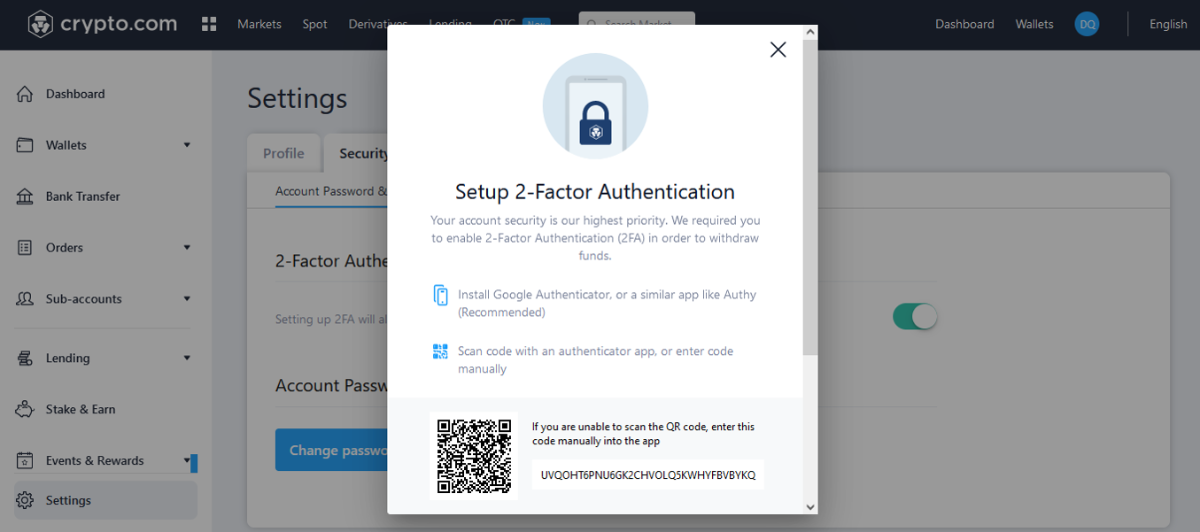
Task: Click the Bank Transfer building icon
Action: coord(25,196)
